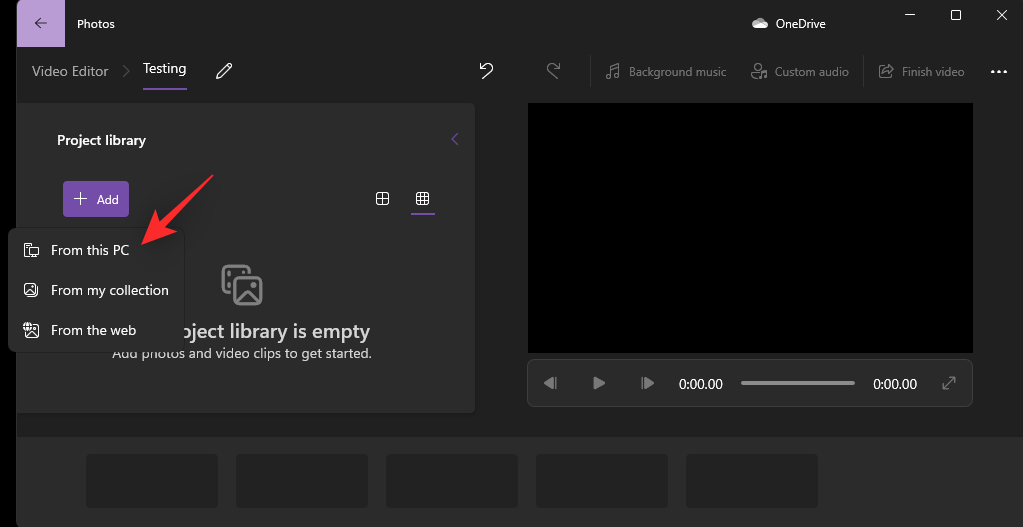Rename project with the pencil icon
Viewport: 1023px width, 527px height.
click(224, 71)
